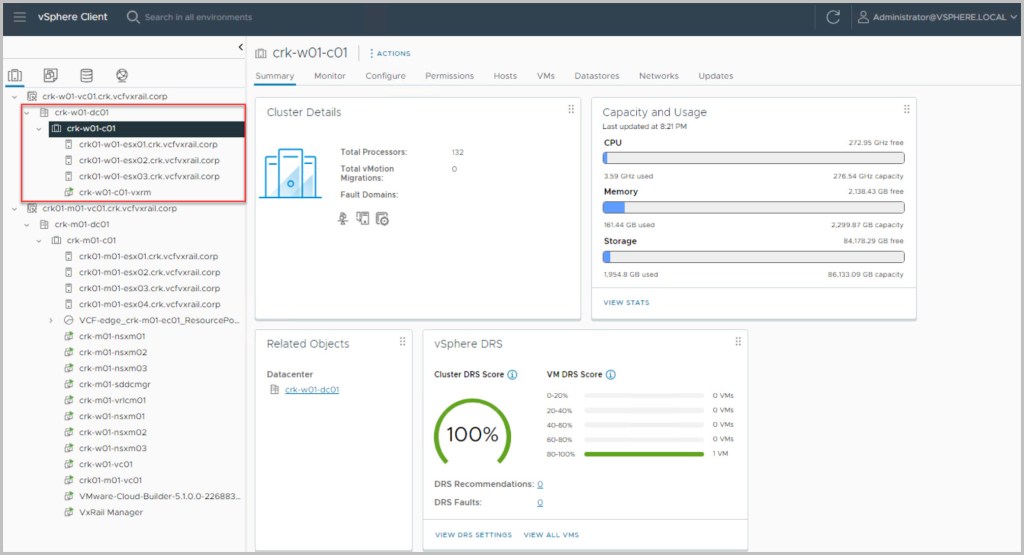The height and width of the screenshot is (555, 1024).
Task: Click Cluster DRS Score info icon
Action: [512, 375]
